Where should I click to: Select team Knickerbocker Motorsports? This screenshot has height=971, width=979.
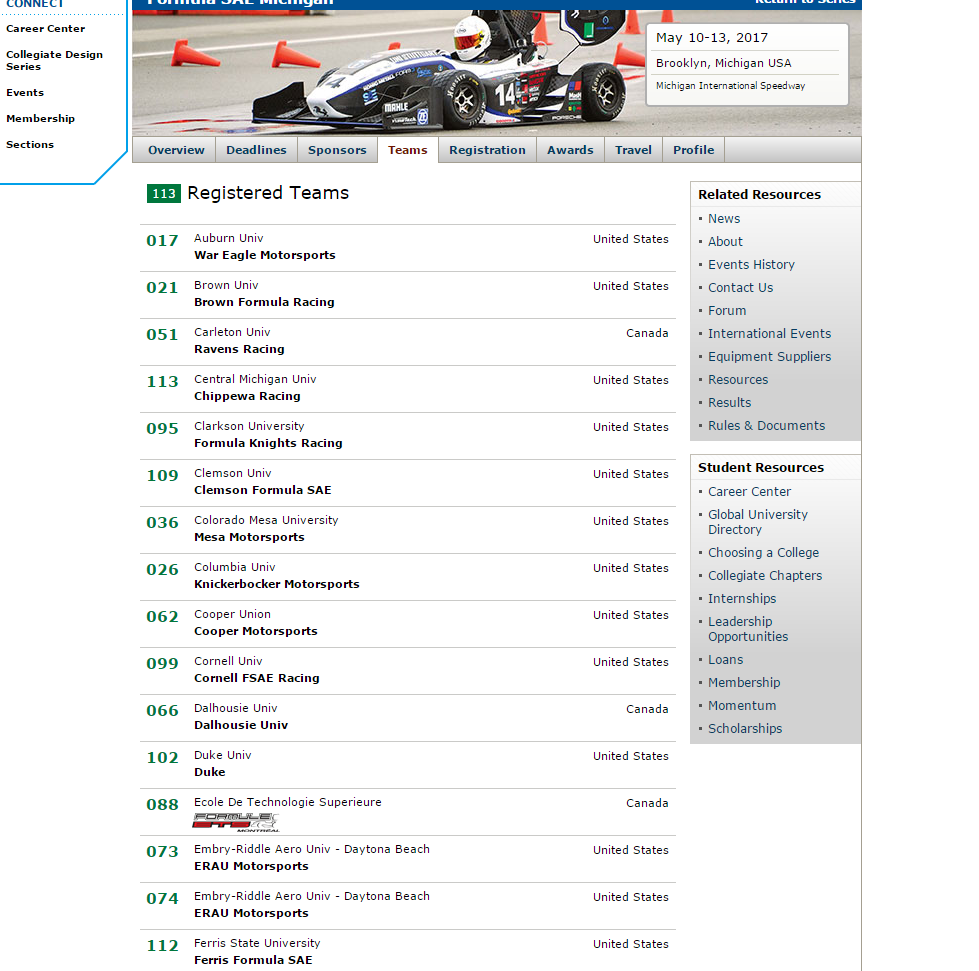[x=277, y=584]
